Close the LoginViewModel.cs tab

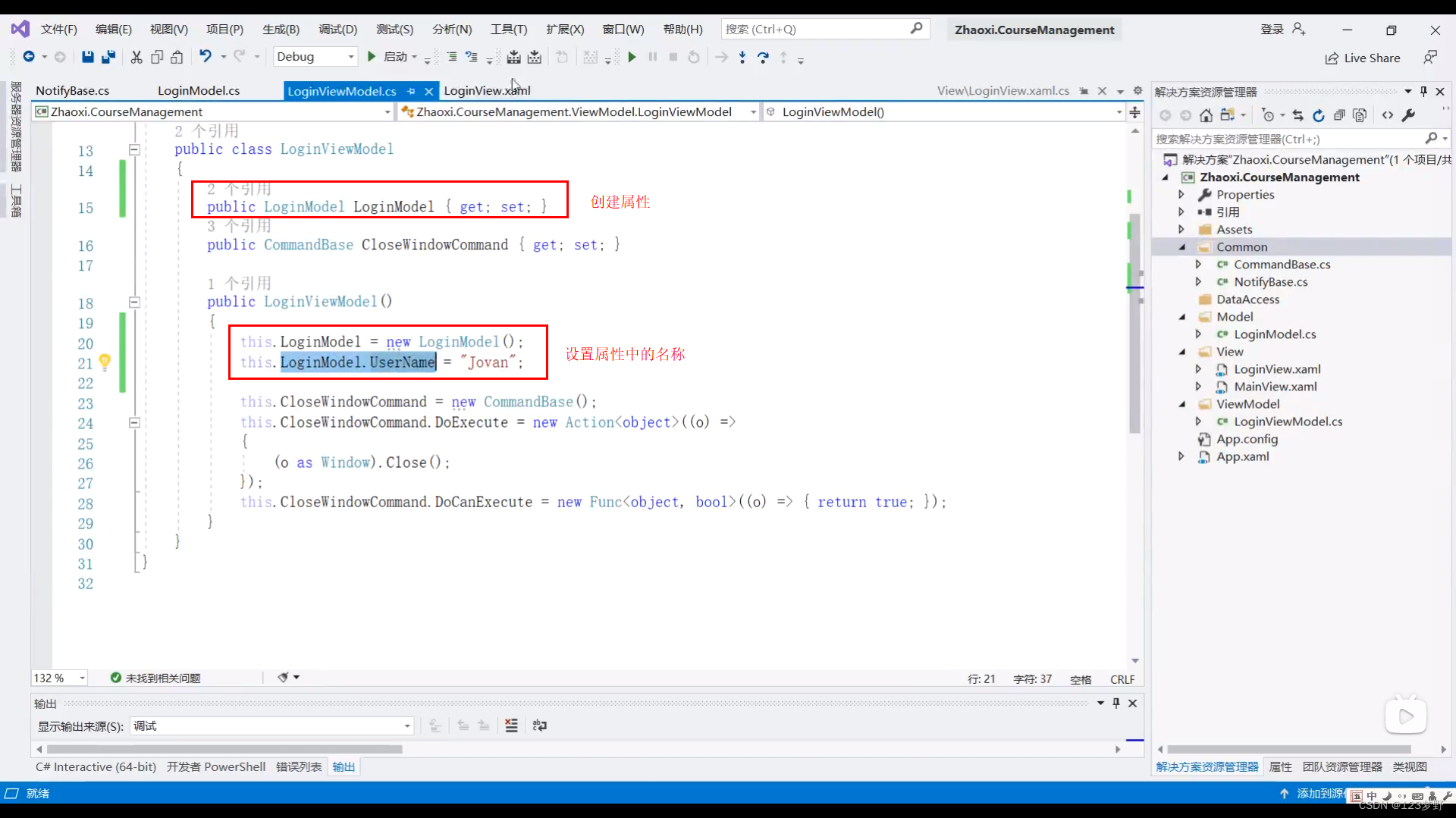click(x=428, y=91)
